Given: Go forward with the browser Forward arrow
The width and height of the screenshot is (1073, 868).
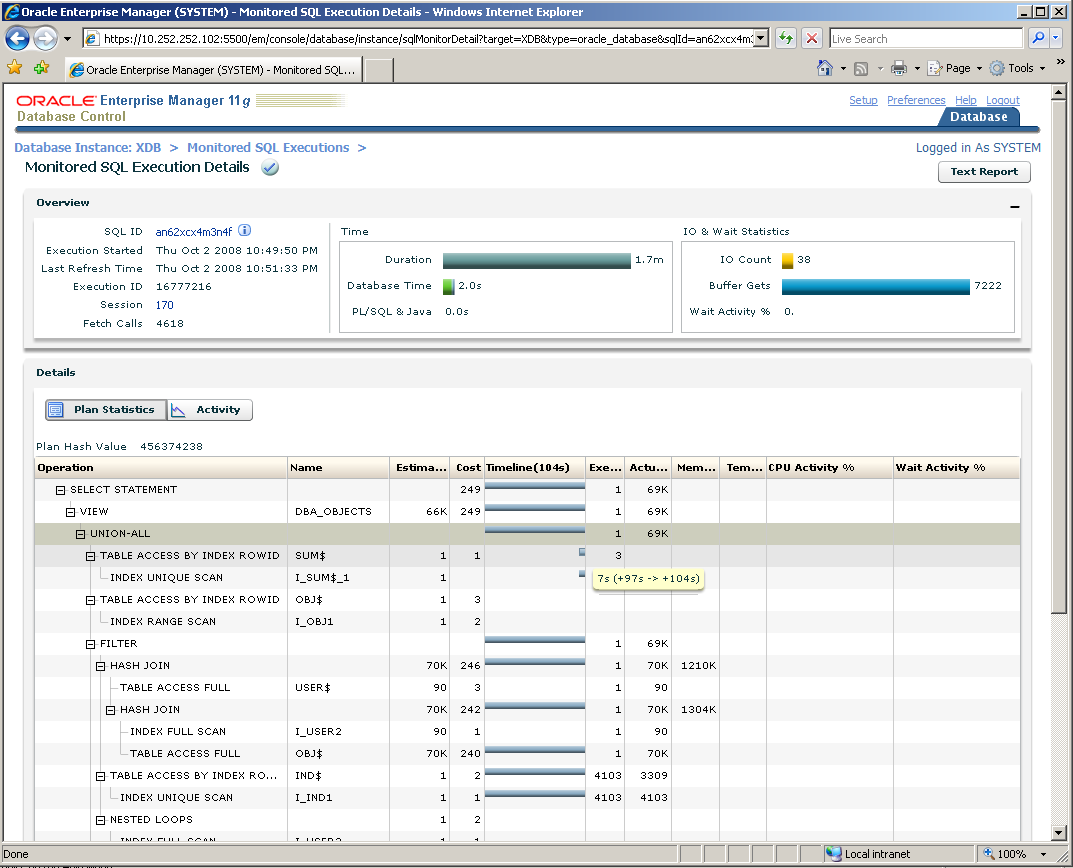Looking at the screenshot, I should pyautogui.click(x=45, y=38).
